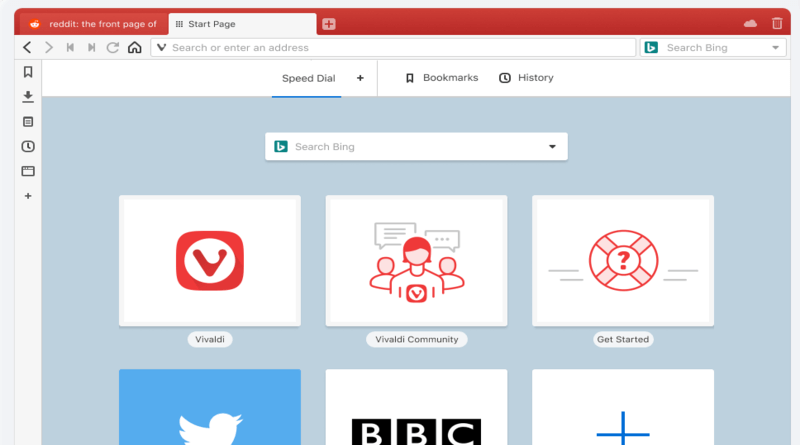
Task: Switch to the reddit tab
Action: tap(93, 24)
